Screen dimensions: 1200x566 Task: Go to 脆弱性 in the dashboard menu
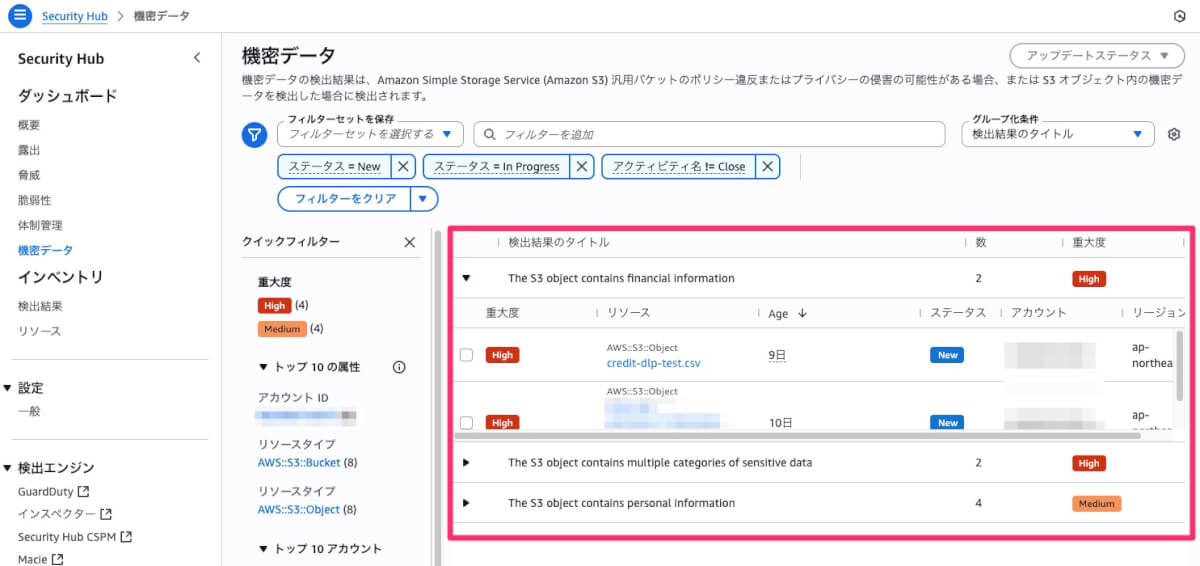coord(34,200)
